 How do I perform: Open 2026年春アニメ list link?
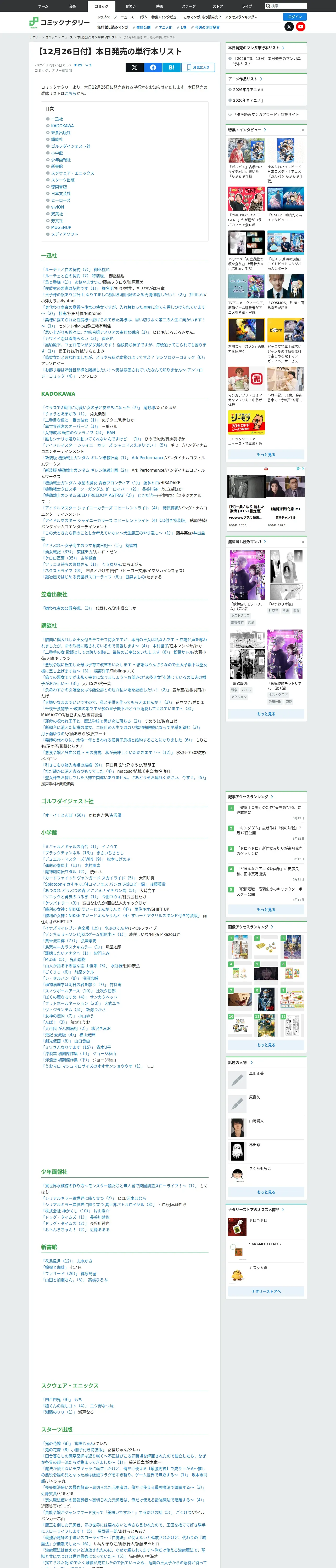tap(248, 100)
